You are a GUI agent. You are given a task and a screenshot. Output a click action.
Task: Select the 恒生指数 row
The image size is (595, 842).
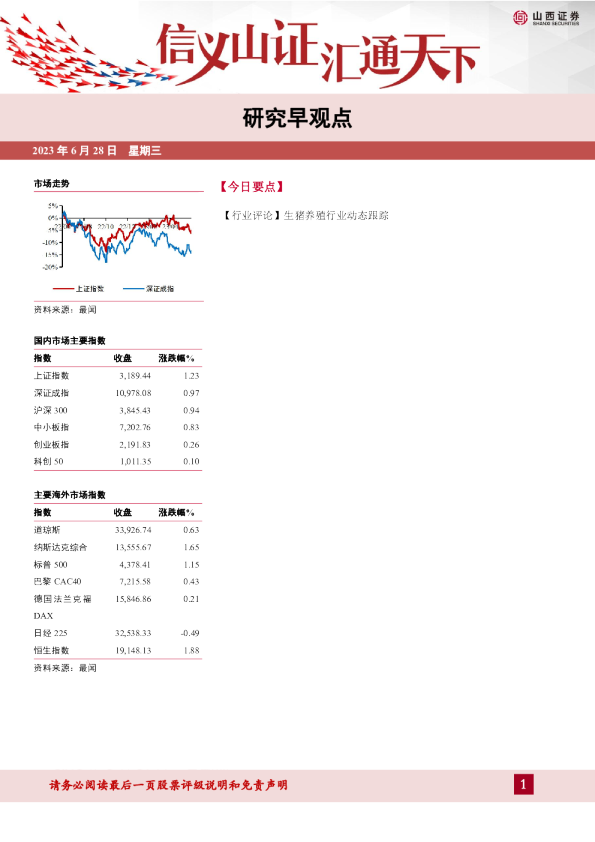pos(118,650)
